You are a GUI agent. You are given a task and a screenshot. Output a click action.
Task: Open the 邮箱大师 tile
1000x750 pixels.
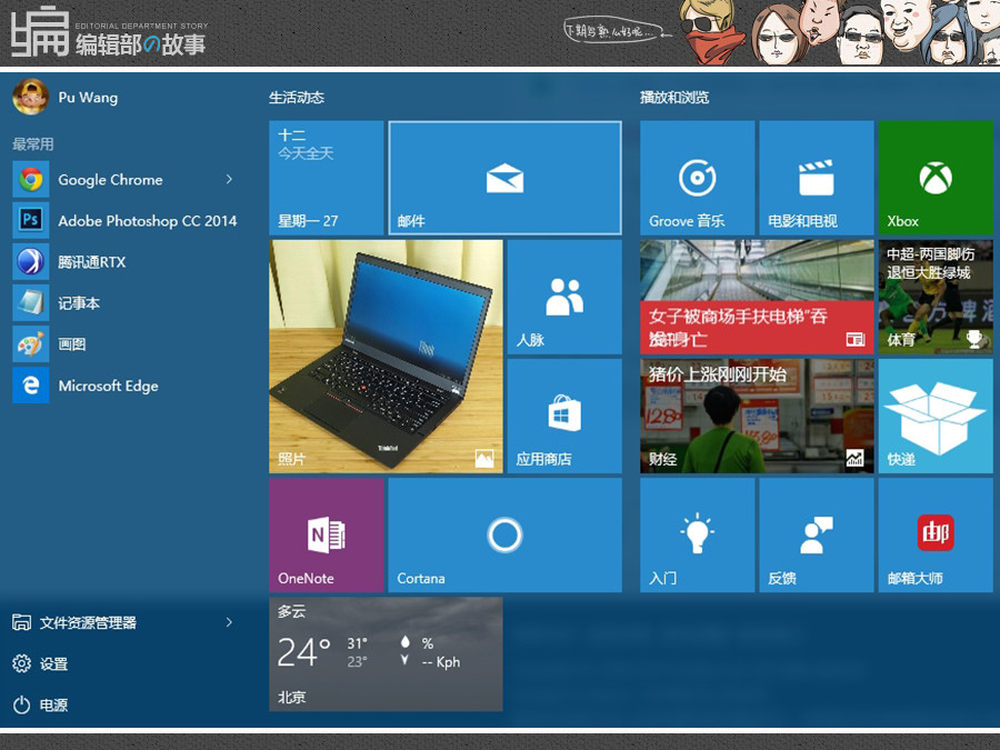(x=935, y=535)
